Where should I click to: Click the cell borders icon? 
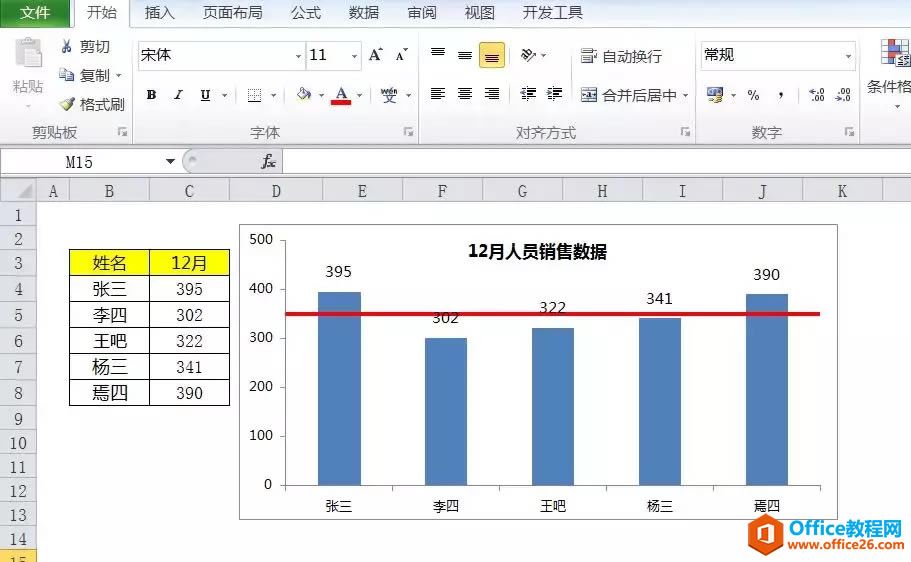coord(254,95)
